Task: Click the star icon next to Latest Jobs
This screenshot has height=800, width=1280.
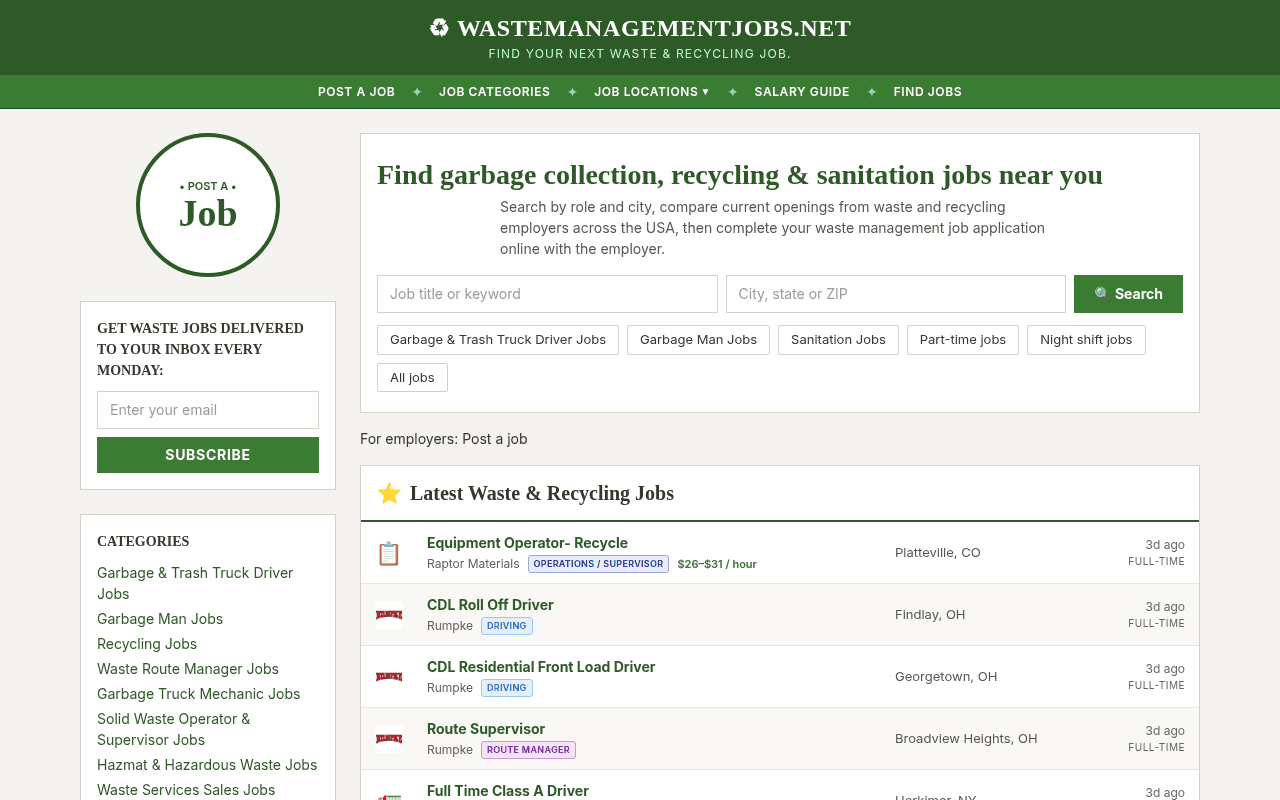Action: [389, 493]
